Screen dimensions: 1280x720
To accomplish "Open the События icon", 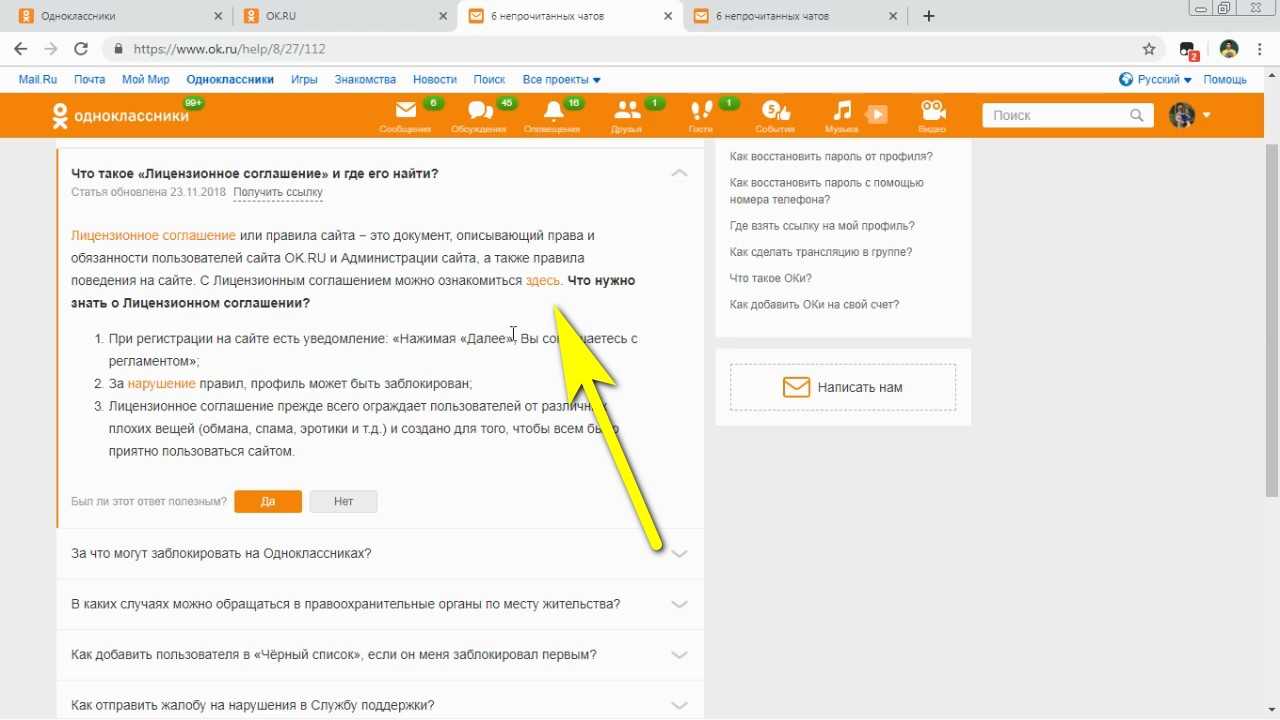I will [775, 111].
